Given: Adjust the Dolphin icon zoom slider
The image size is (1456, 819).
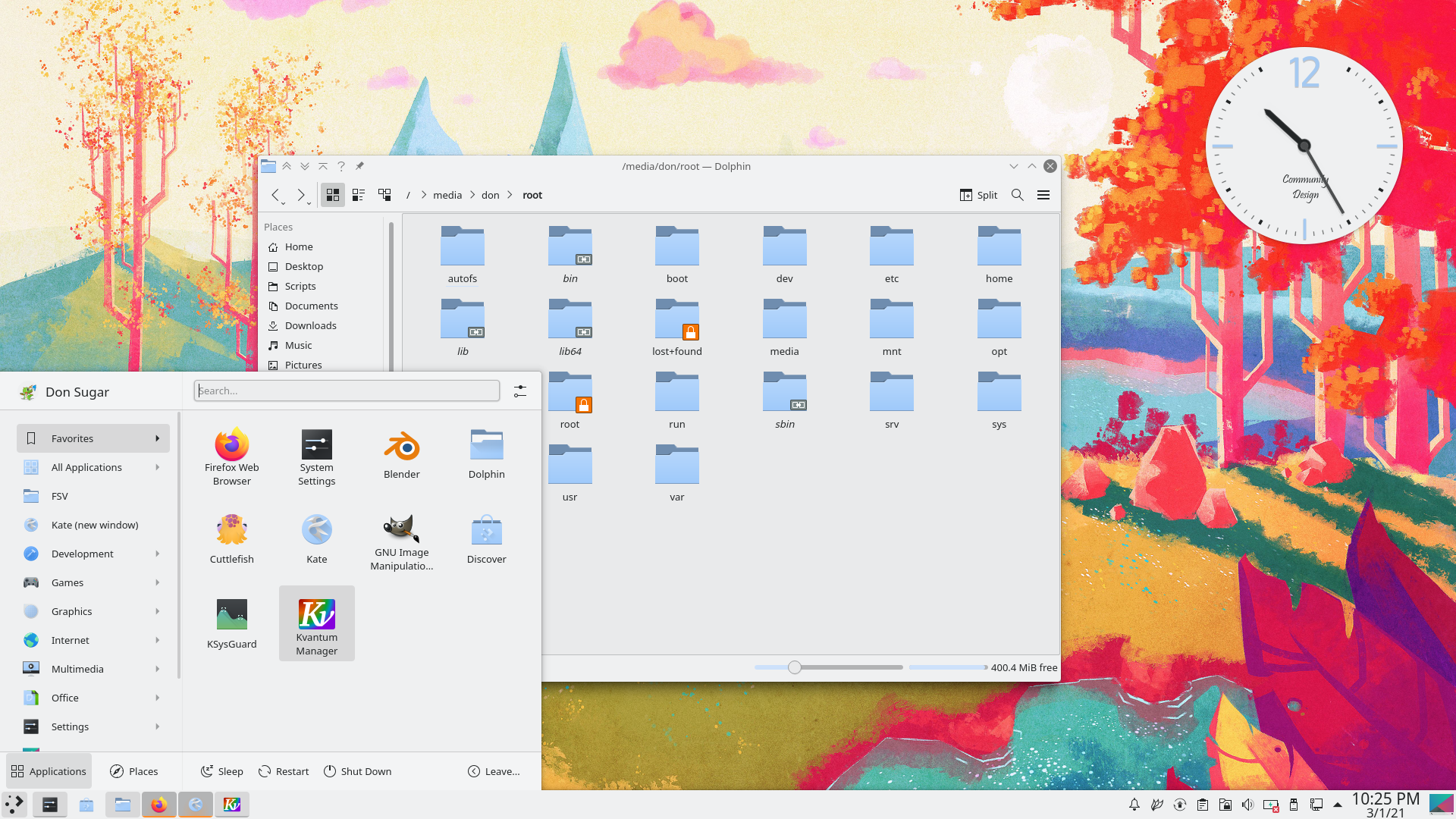Looking at the screenshot, I should pyautogui.click(x=828, y=667).
